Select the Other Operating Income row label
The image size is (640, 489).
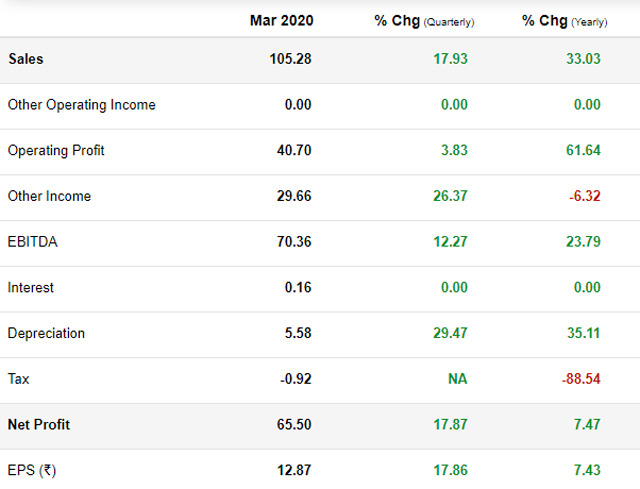(x=81, y=105)
